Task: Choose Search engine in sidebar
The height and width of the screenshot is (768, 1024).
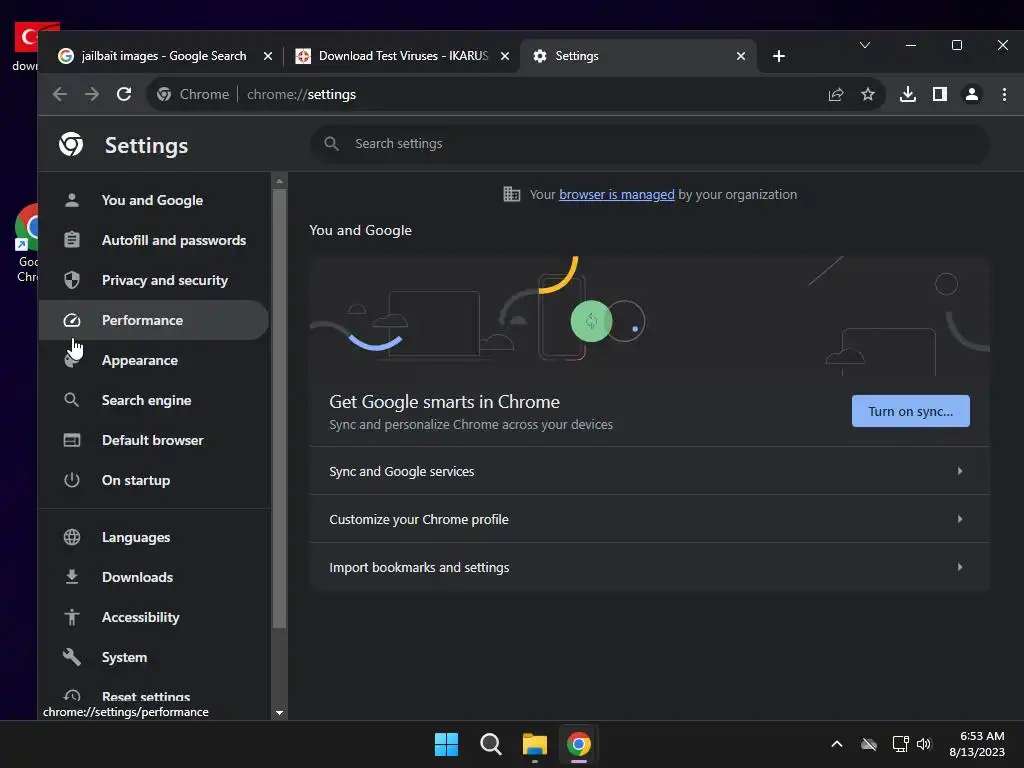Action: click(153, 400)
